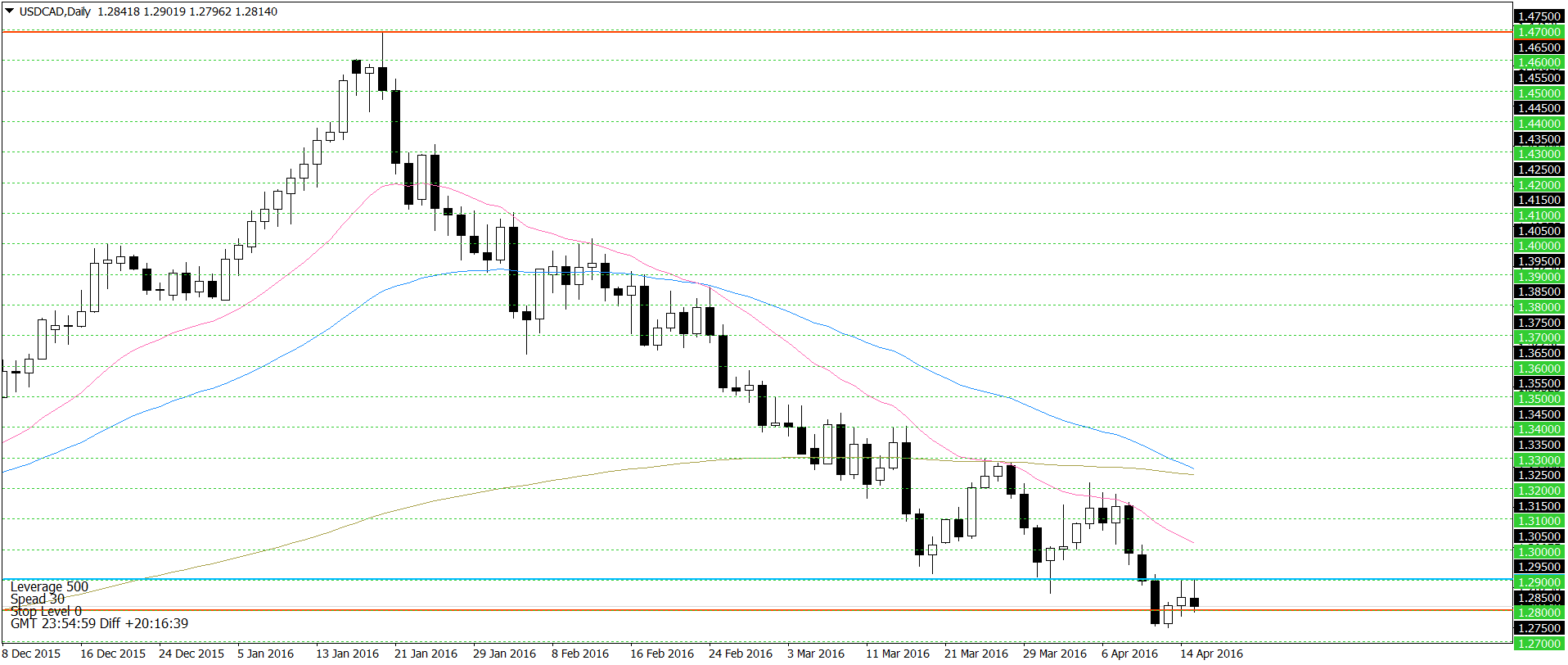Click the 16 Dec 2015 date label
This screenshot has width=1568, height=665.
click(113, 654)
